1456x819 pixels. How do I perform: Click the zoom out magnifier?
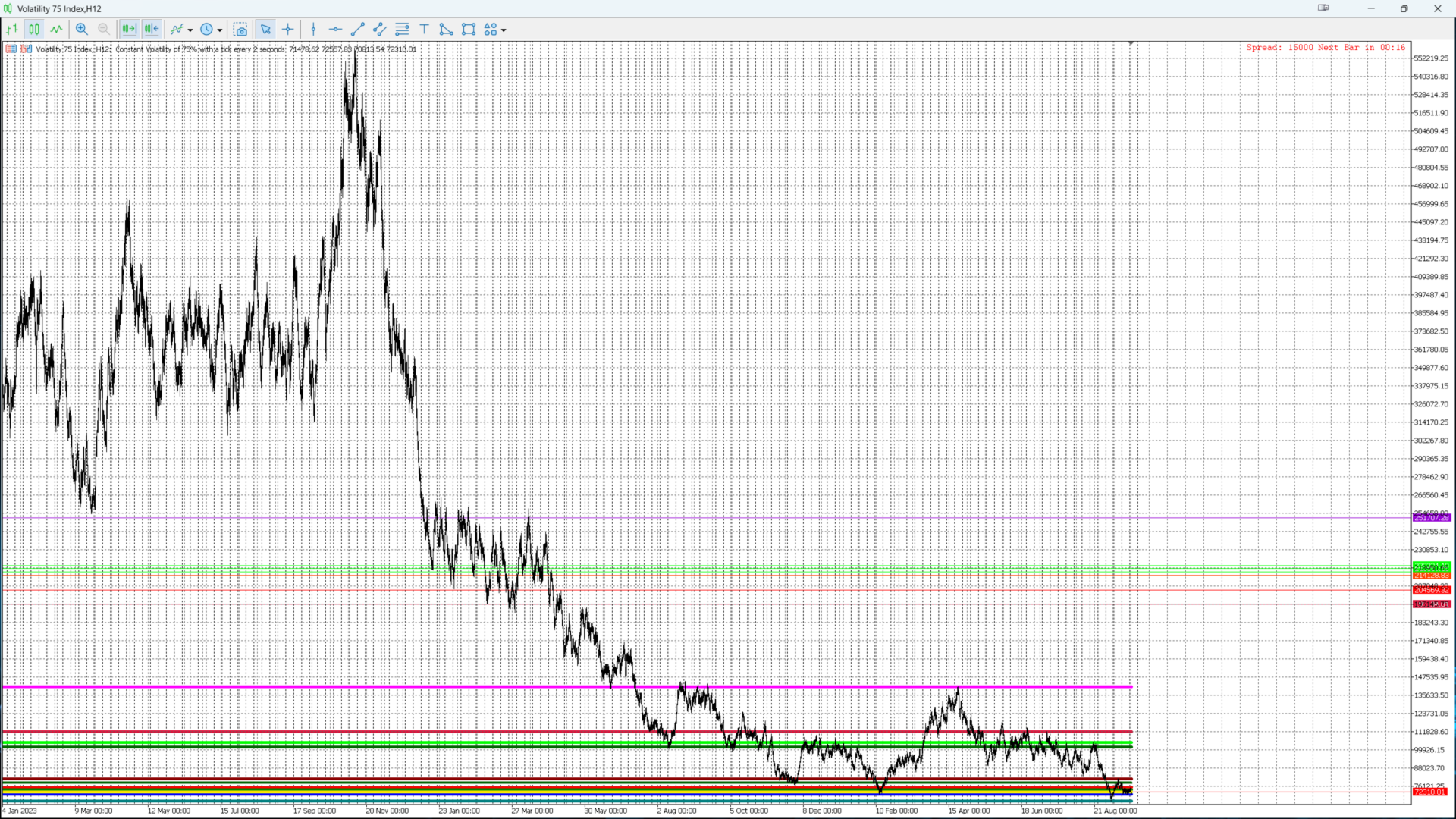(x=104, y=30)
